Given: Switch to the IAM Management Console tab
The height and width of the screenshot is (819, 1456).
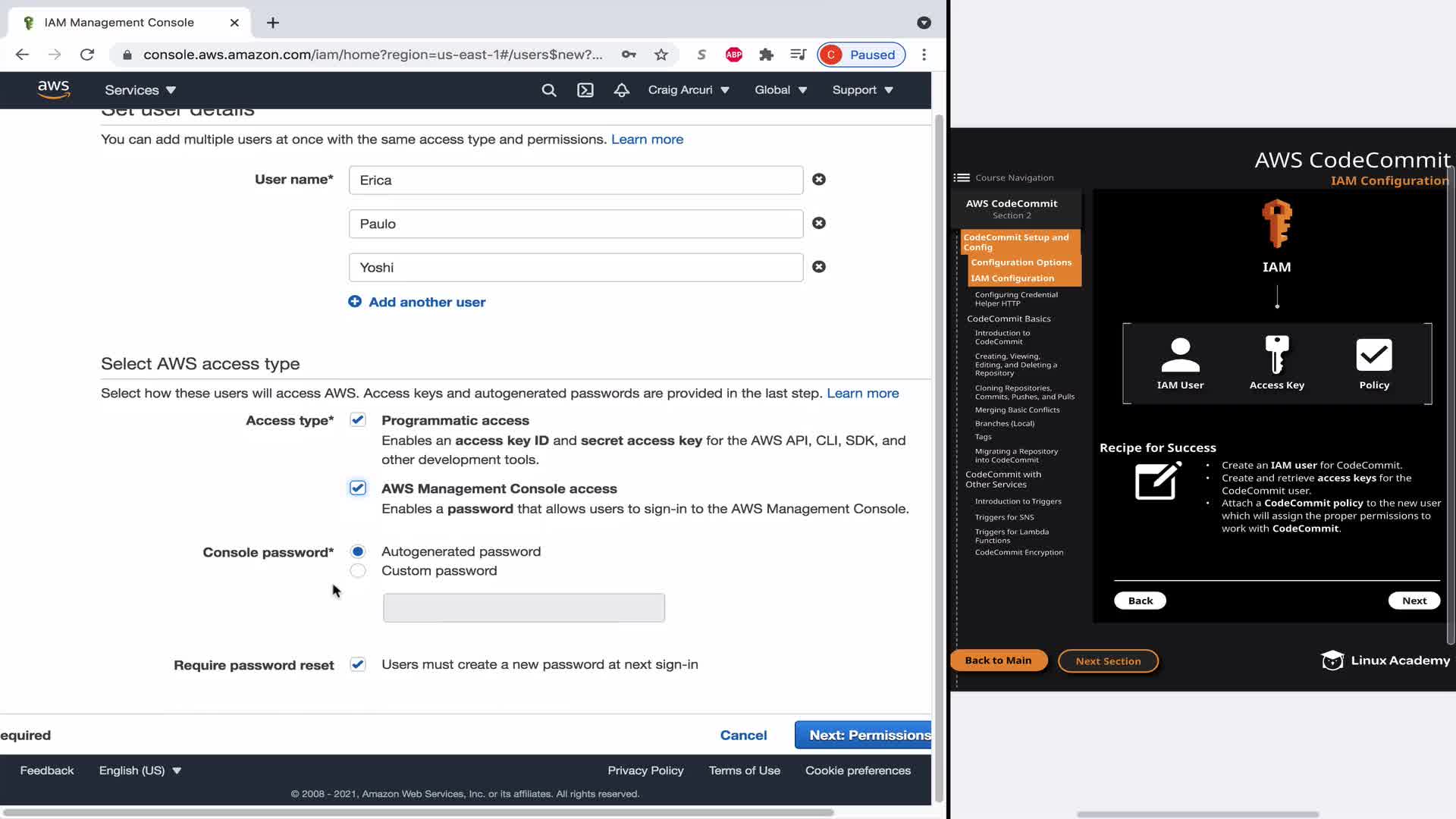Looking at the screenshot, I should coord(119,23).
